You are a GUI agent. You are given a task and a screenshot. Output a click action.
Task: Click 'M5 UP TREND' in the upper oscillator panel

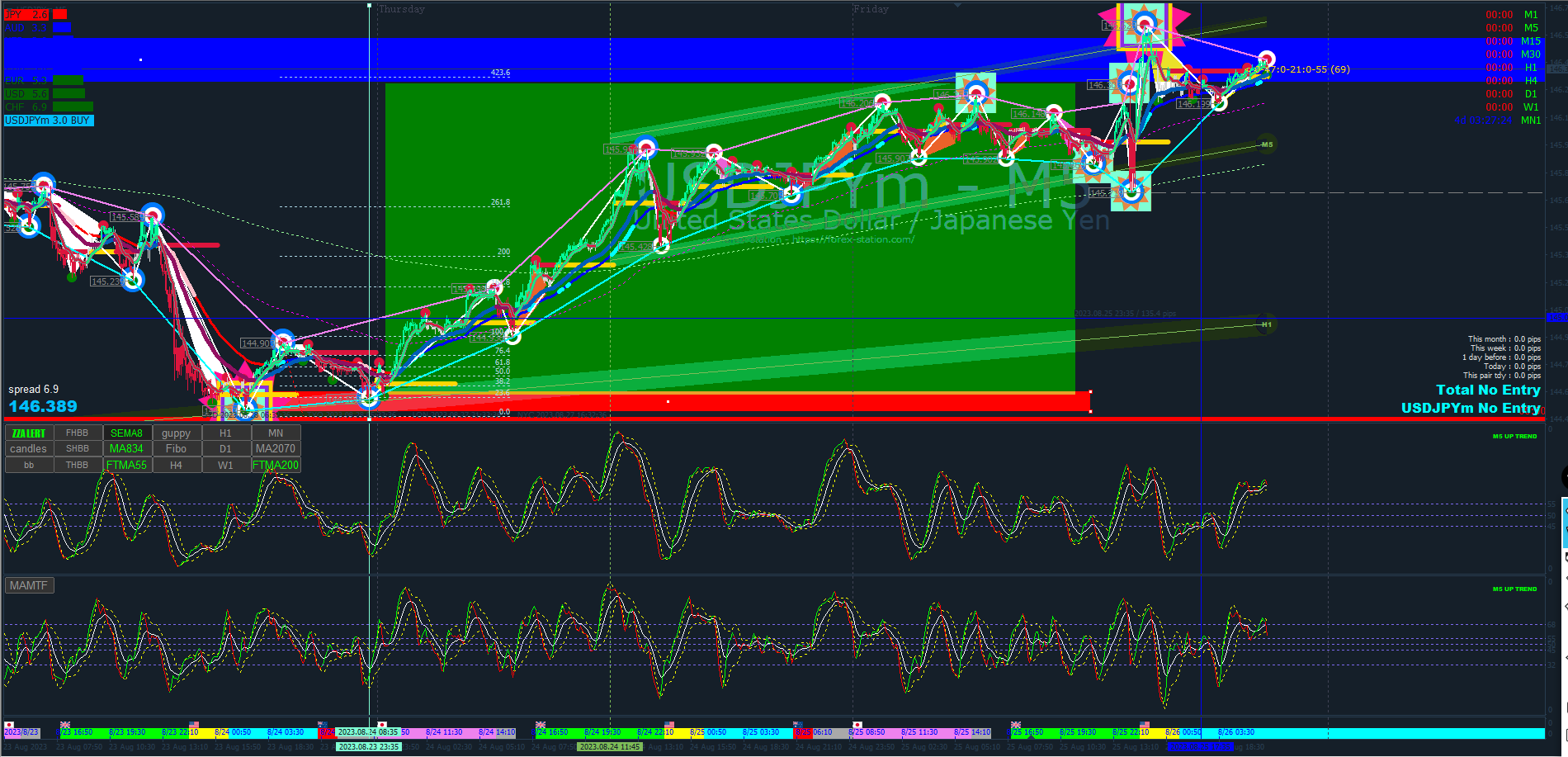coord(1514,437)
